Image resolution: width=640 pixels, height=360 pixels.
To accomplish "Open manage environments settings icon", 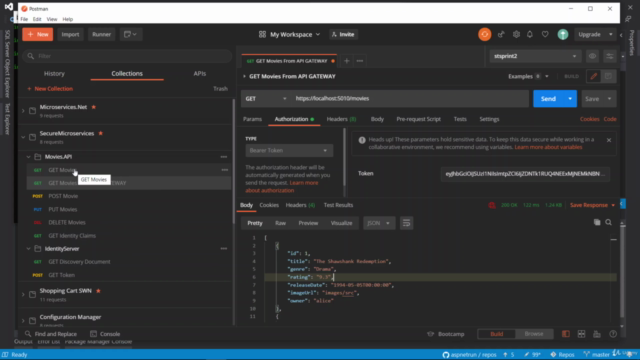I will (609, 56).
